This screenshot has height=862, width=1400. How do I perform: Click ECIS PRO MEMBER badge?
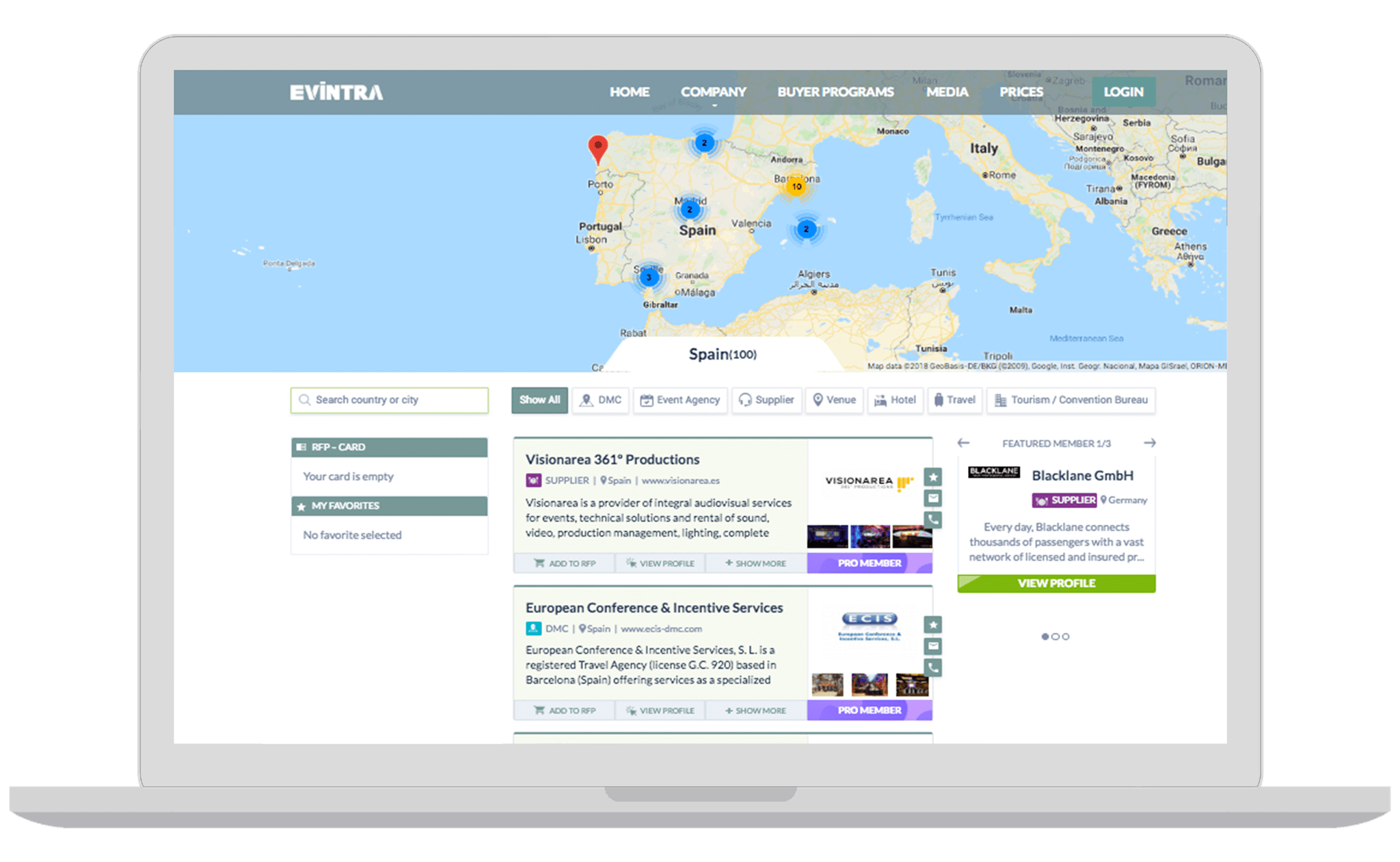point(870,711)
